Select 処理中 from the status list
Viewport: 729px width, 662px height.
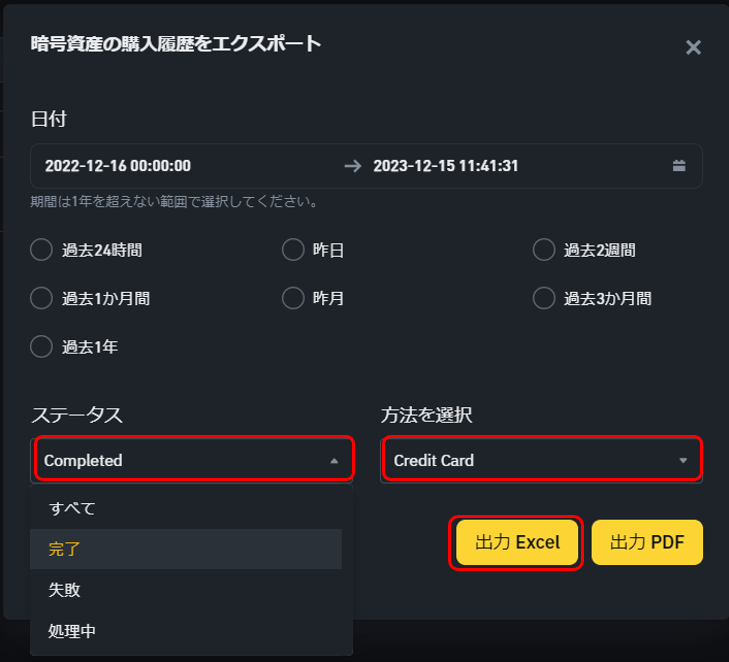(186, 631)
